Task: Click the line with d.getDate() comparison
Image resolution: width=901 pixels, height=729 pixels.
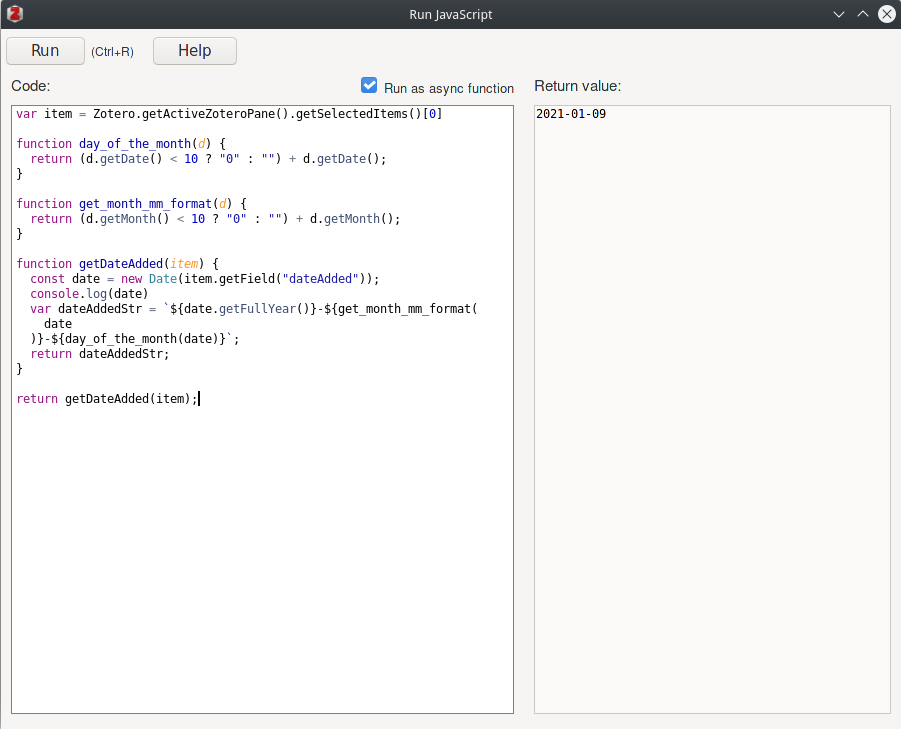Action: pyautogui.click(x=208, y=159)
